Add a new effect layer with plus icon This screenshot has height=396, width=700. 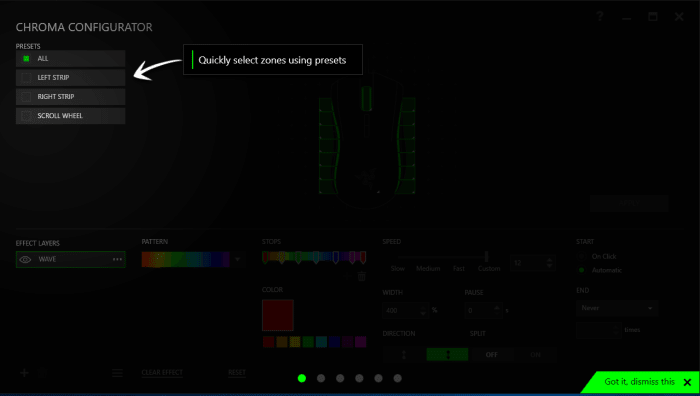pyautogui.click(x=25, y=373)
